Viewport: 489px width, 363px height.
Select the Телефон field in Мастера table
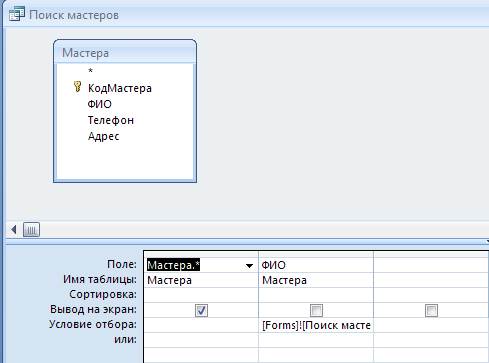(x=111, y=120)
